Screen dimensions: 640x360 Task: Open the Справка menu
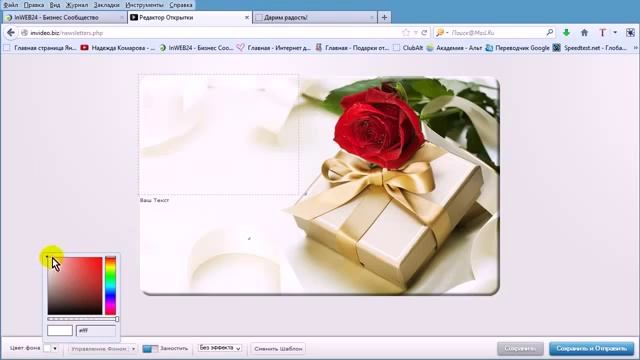point(180,5)
